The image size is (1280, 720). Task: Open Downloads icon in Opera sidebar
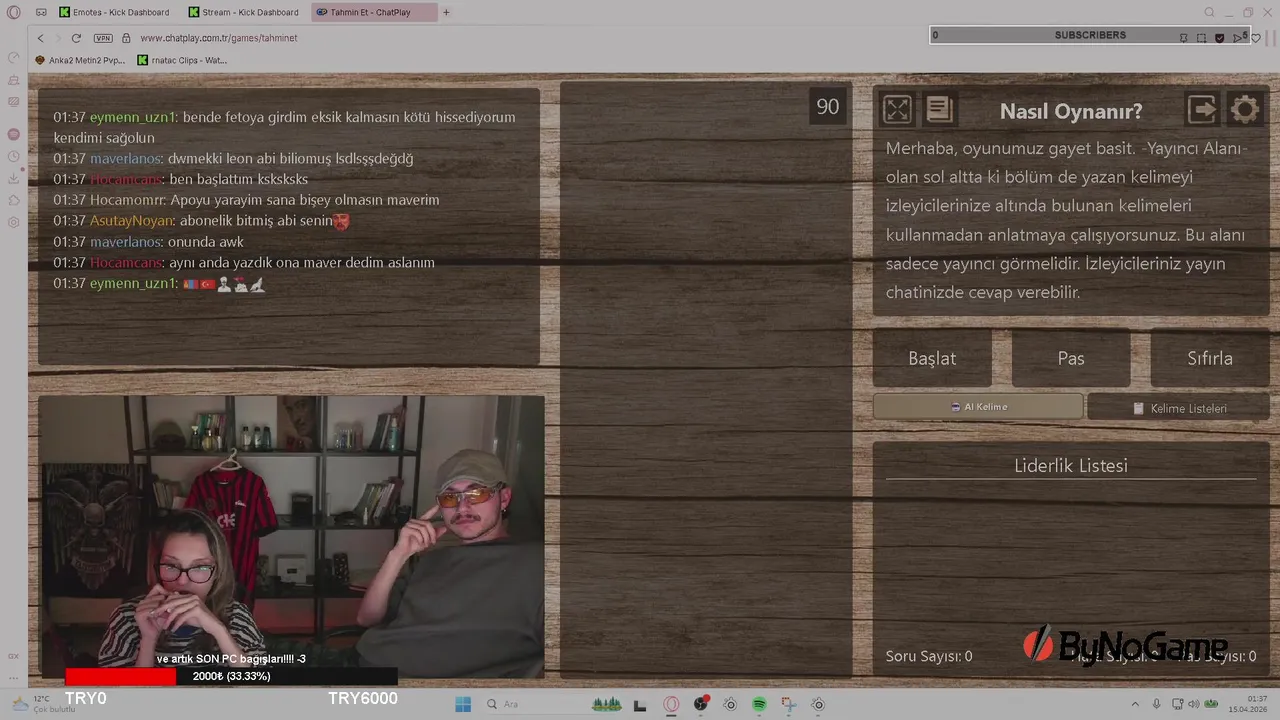13,178
